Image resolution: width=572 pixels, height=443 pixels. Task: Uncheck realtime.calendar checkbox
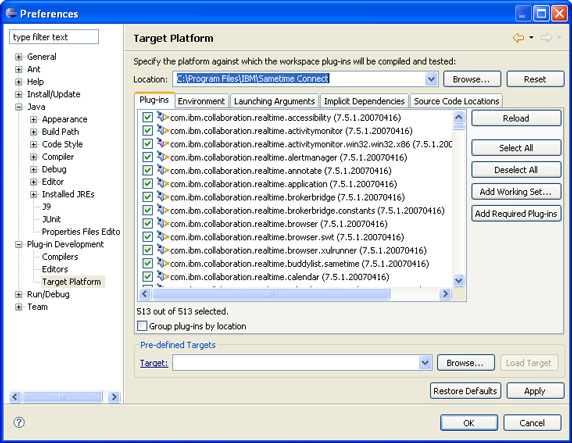tap(147, 277)
